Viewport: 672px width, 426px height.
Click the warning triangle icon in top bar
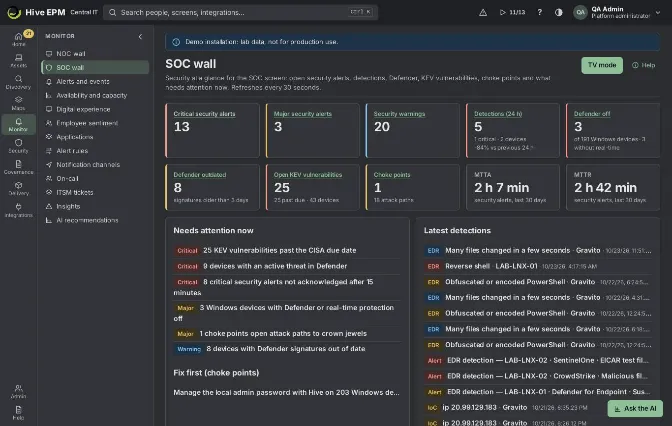coord(483,12)
